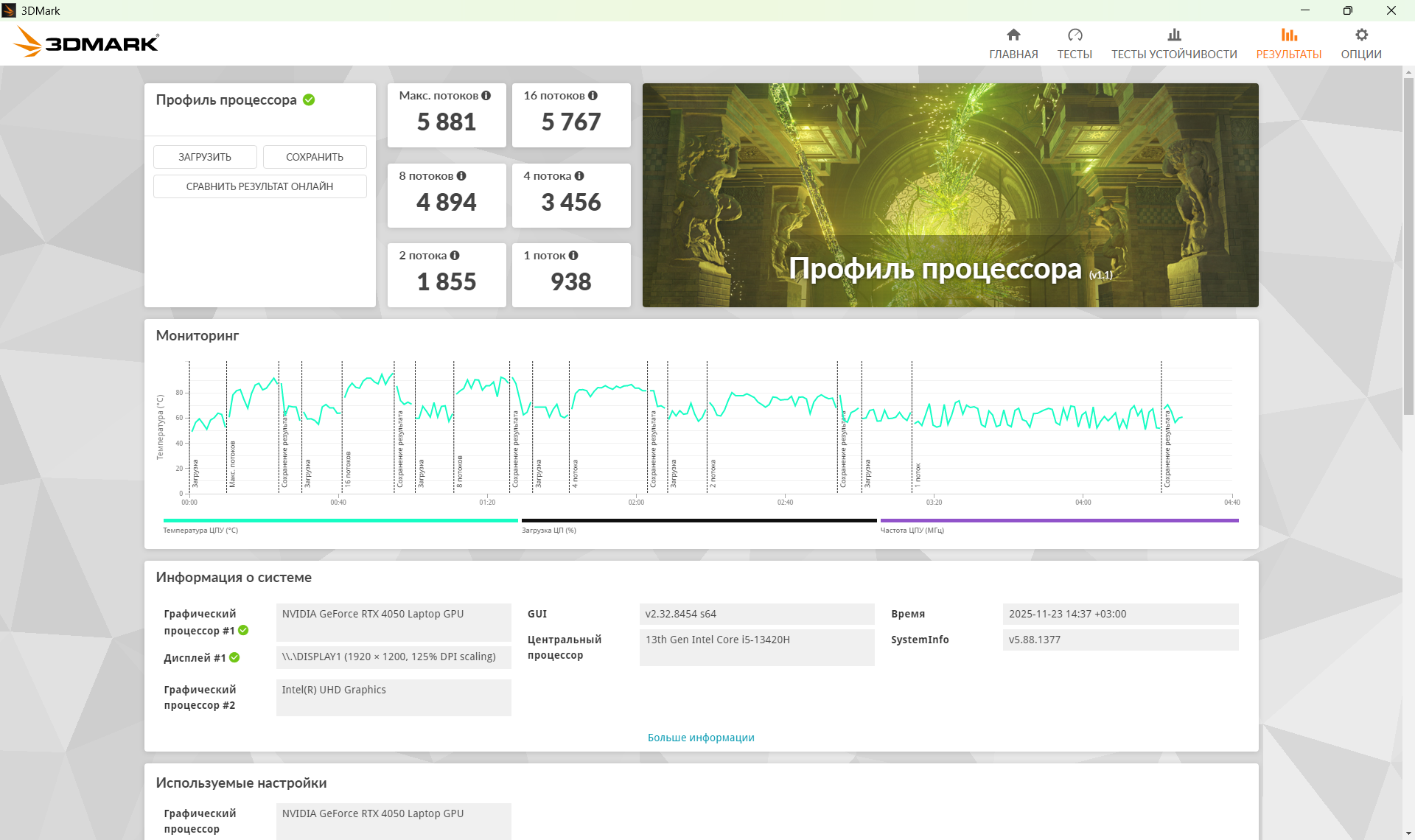Click the 1 855 two-thread score
The width and height of the screenshot is (1415, 840).
pos(447,282)
